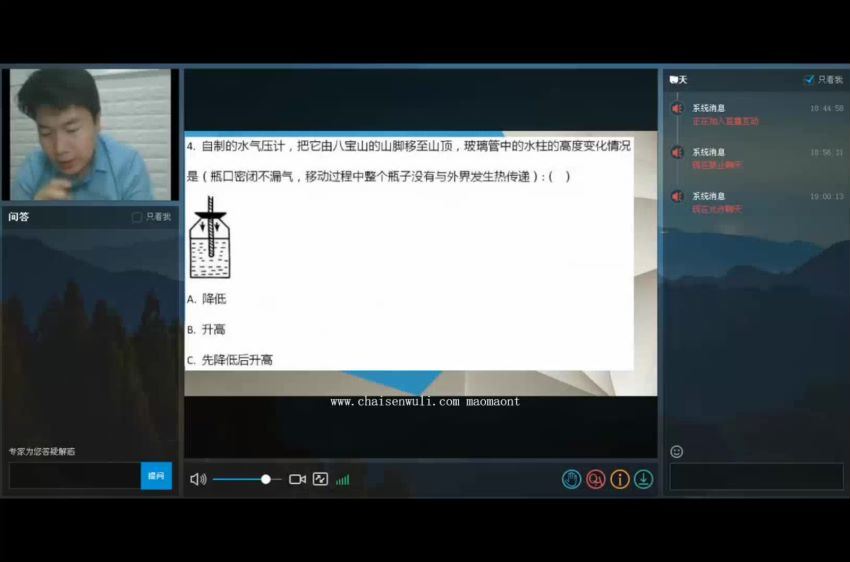Click the raise hand icon
This screenshot has height=562, width=850.
[571, 479]
